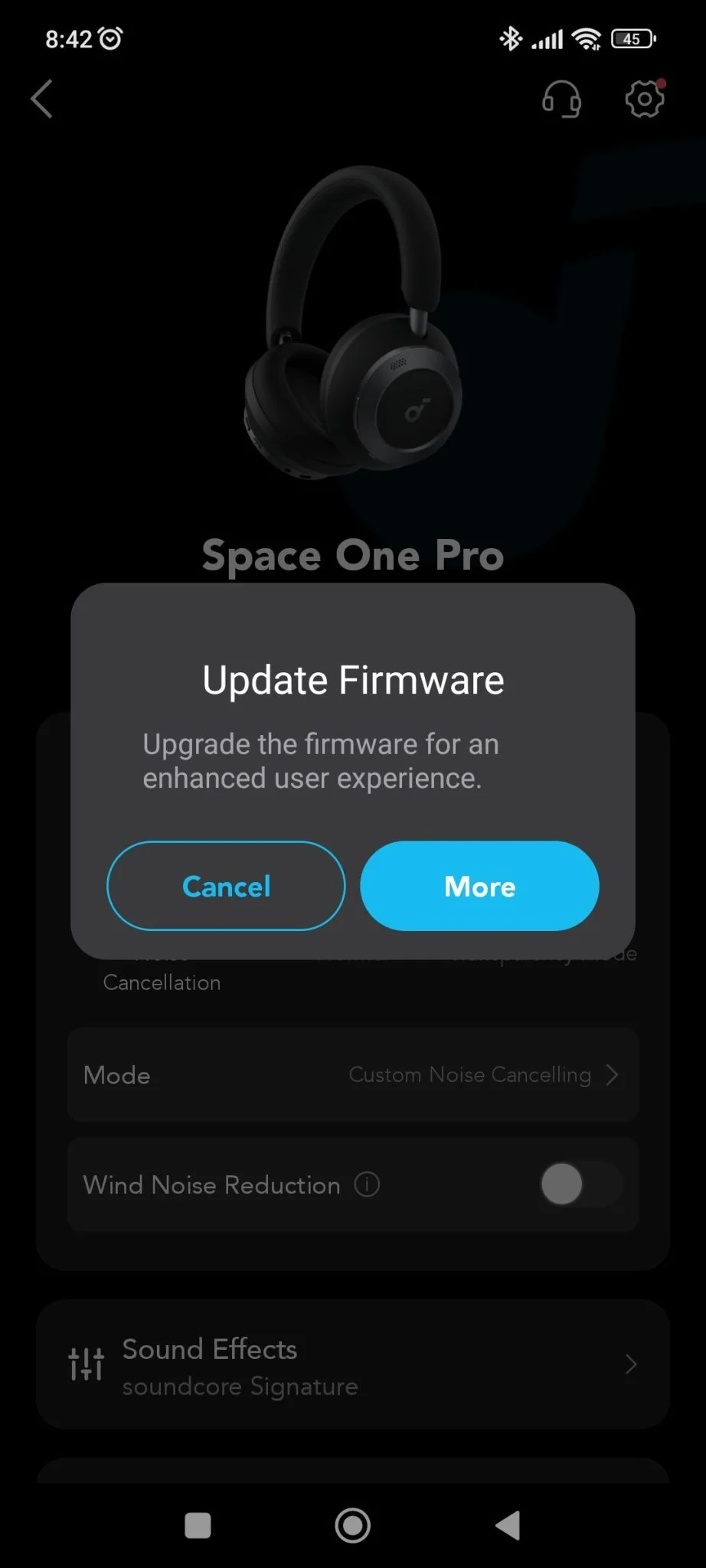Screen dimensions: 706x1568
Task: Tap the Android home navigation button
Action: click(x=352, y=1525)
